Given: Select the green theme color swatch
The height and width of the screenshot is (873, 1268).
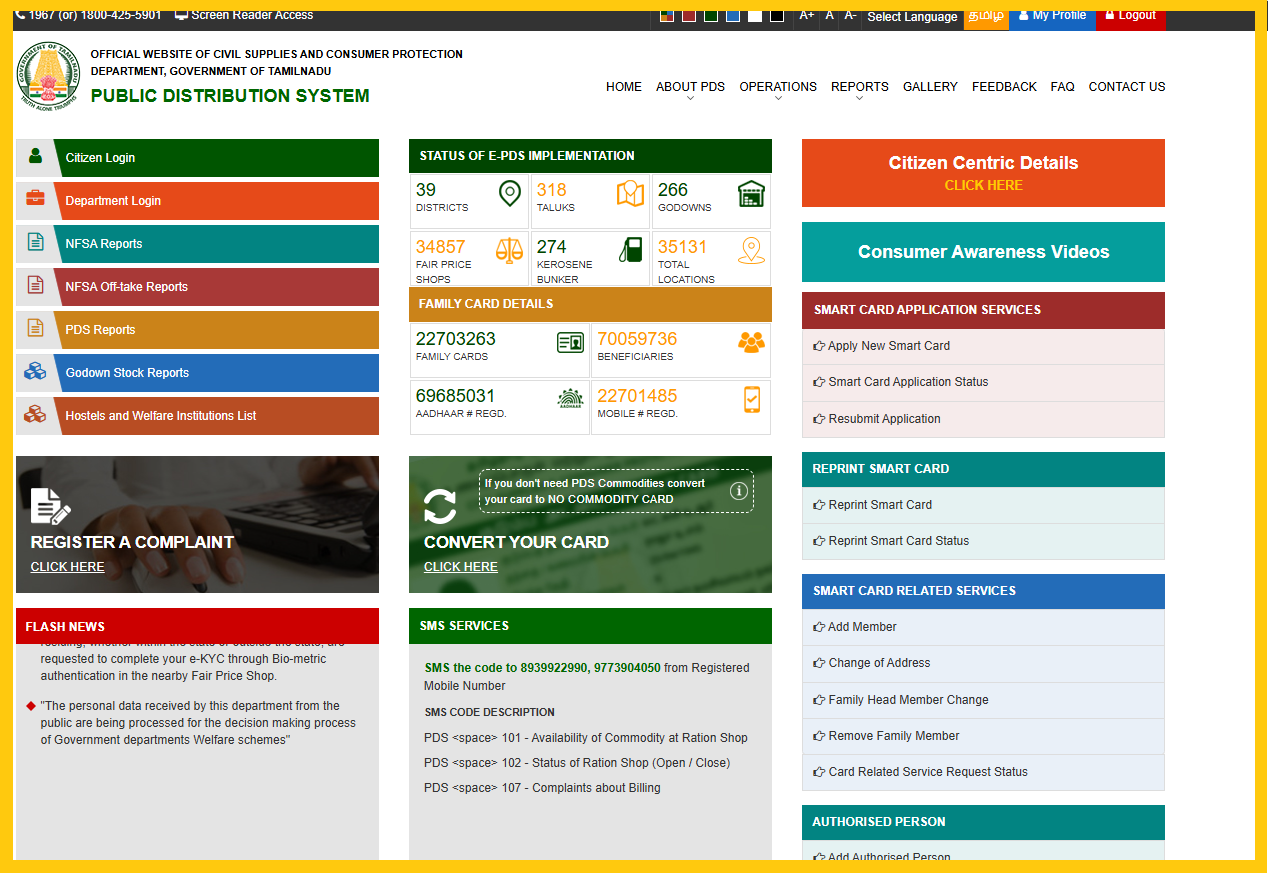Looking at the screenshot, I should [x=711, y=17].
